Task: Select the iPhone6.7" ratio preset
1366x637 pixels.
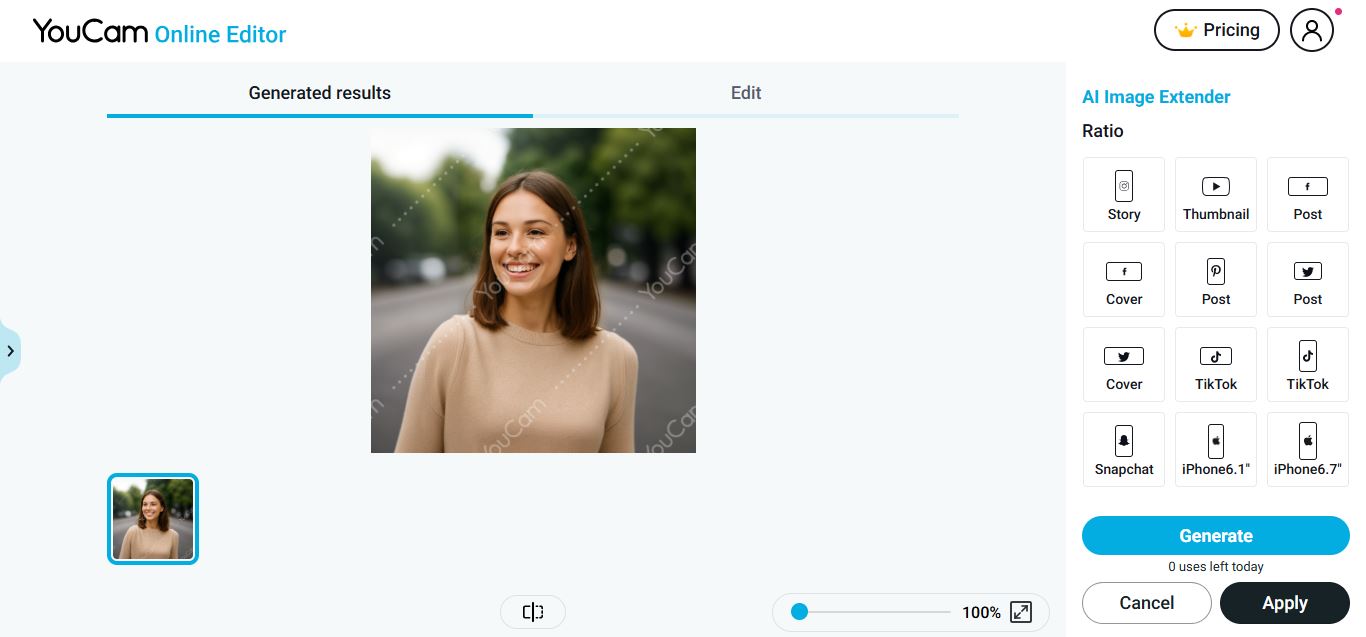Action: point(1307,449)
